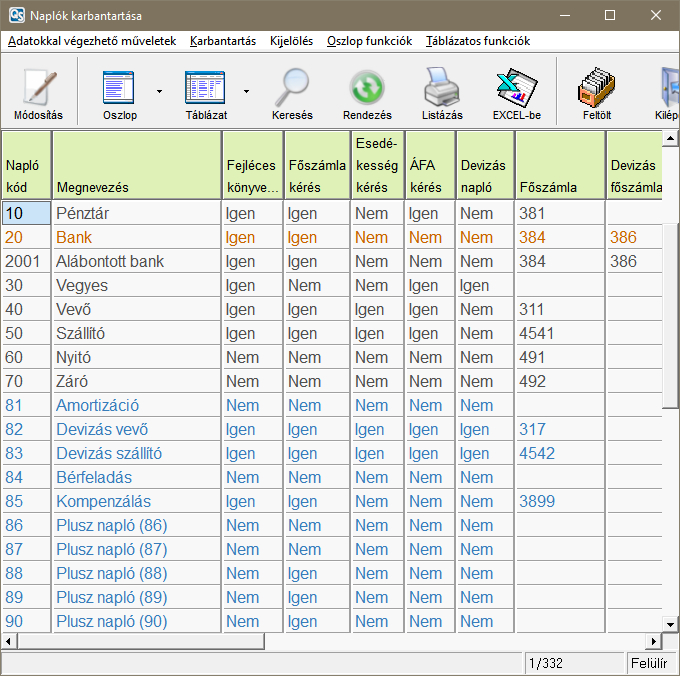Viewport: 680px width, 676px height.
Task: Click the Napló kód cell 10
Action: [x=26, y=213]
